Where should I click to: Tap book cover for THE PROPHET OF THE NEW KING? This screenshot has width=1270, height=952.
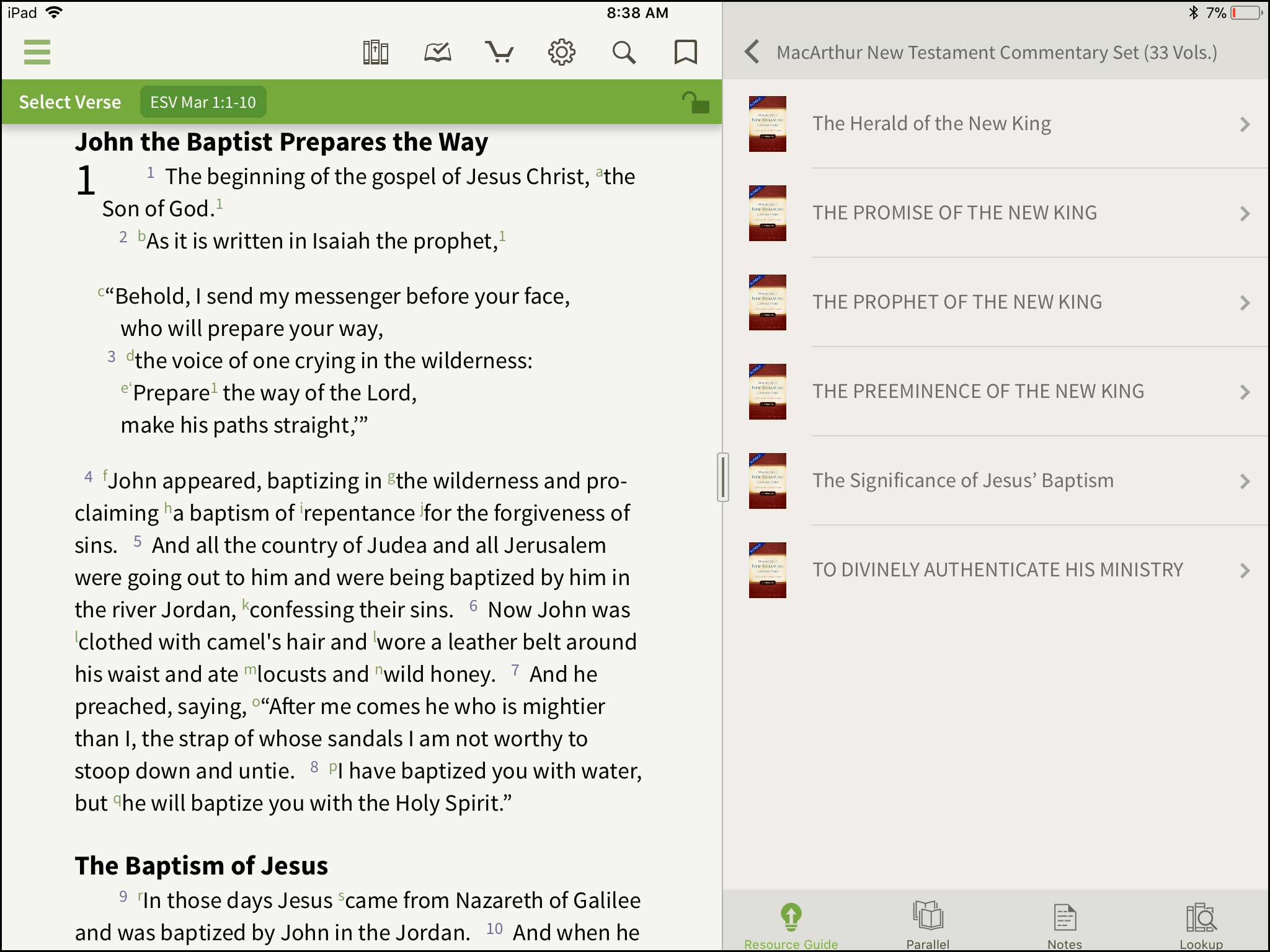(767, 302)
